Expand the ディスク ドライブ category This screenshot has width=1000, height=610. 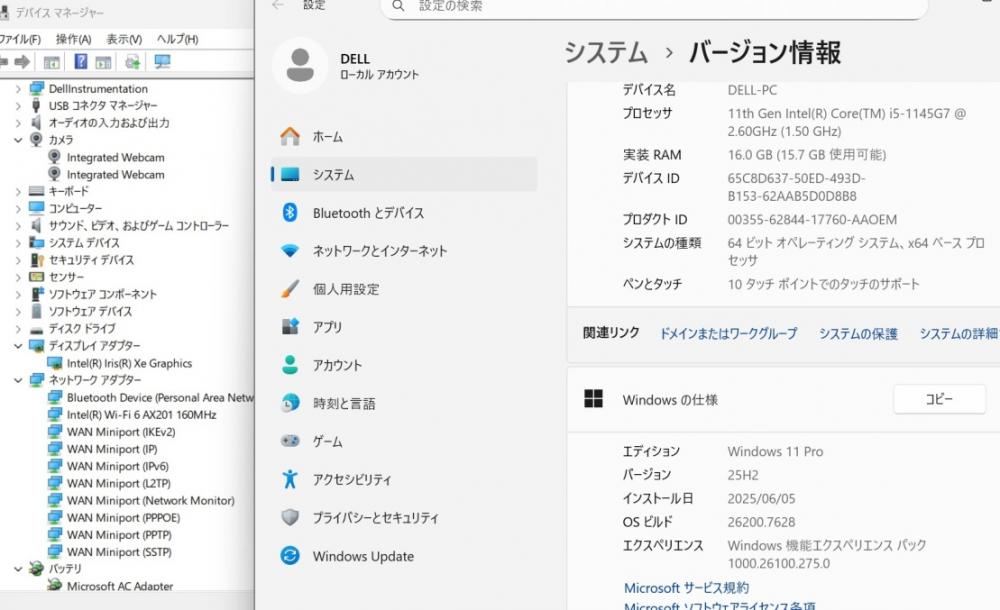[18, 328]
